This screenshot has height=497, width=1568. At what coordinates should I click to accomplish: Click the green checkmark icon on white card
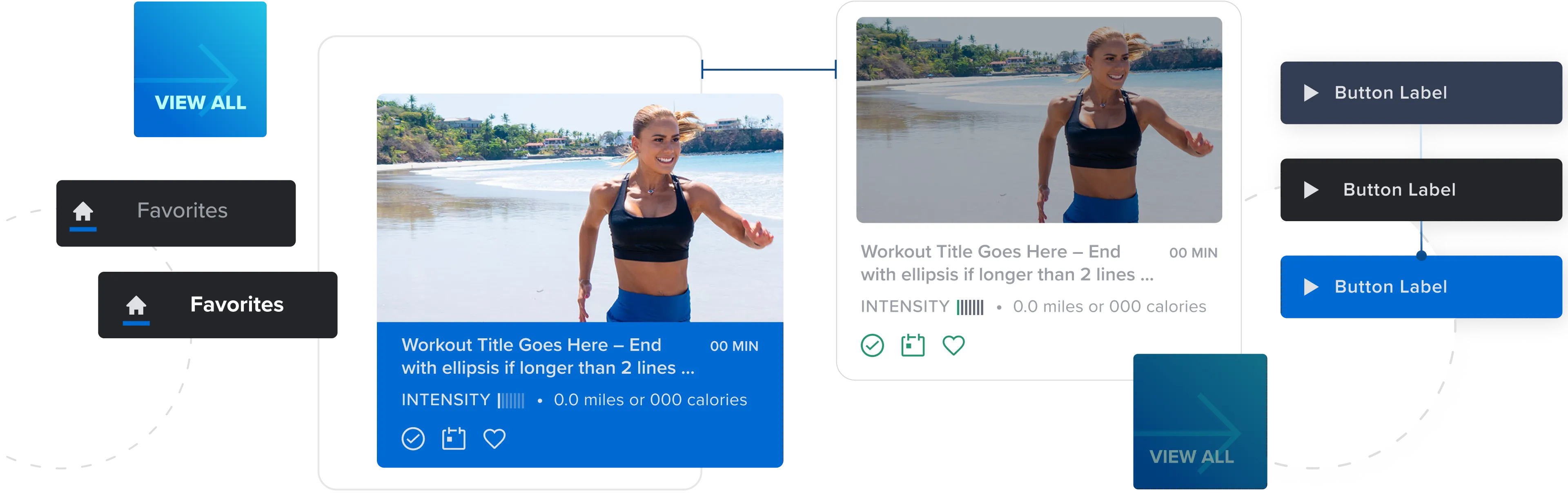pyautogui.click(x=872, y=346)
